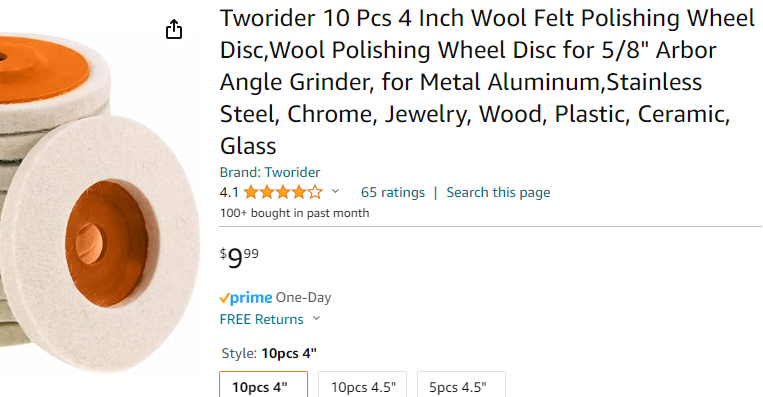This screenshot has width=763, height=397.
Task: Click the product title text
Action: tap(487, 82)
